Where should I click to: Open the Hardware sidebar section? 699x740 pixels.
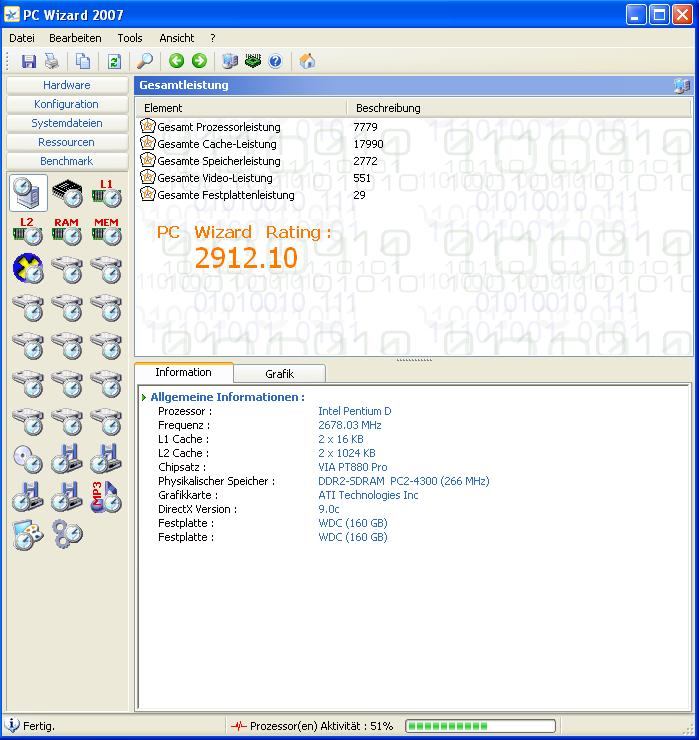click(x=67, y=85)
